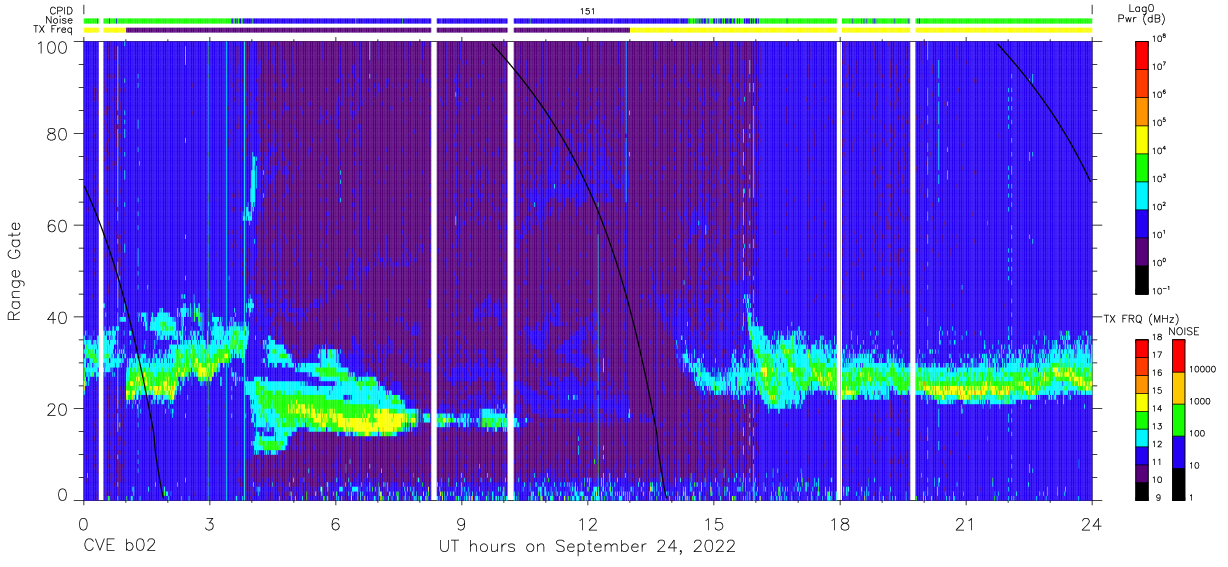Image resolution: width=1228 pixels, height=567 pixels.
Task: Click the cyan segment of the Lag0 power colorbar
Action: (1142, 194)
